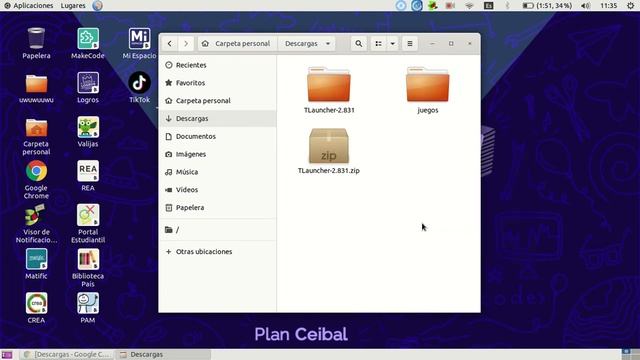
Task: Open the Aplicaciones menu
Action: 29,5
